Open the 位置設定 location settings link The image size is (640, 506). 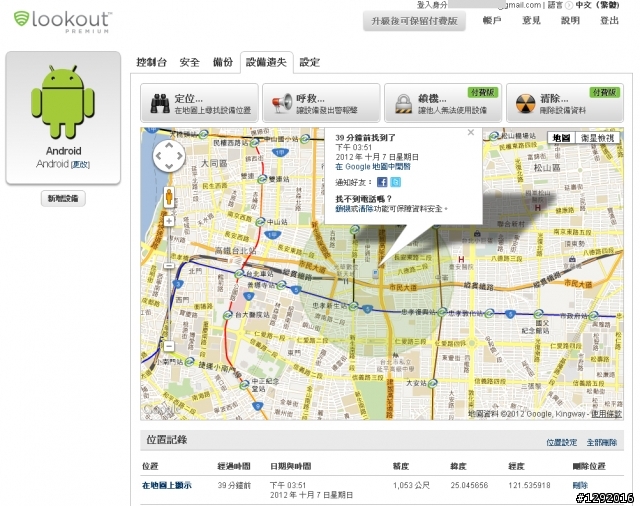point(562,442)
